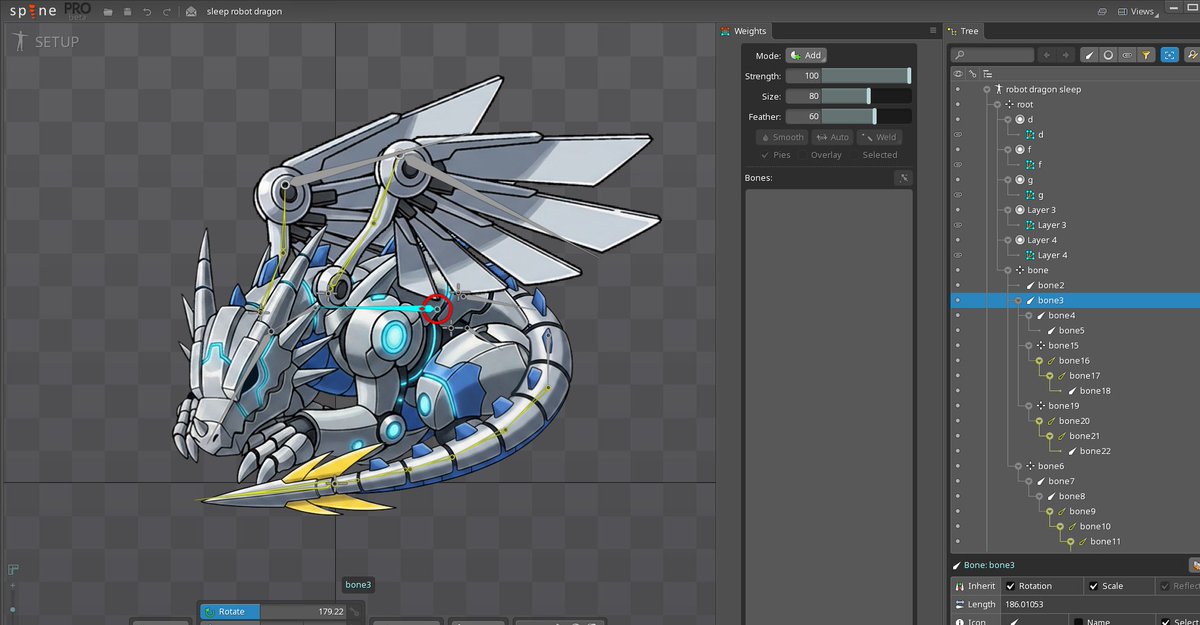Image resolution: width=1200 pixels, height=625 pixels.
Task: Edit the rotation value 179.22
Action: (303, 612)
